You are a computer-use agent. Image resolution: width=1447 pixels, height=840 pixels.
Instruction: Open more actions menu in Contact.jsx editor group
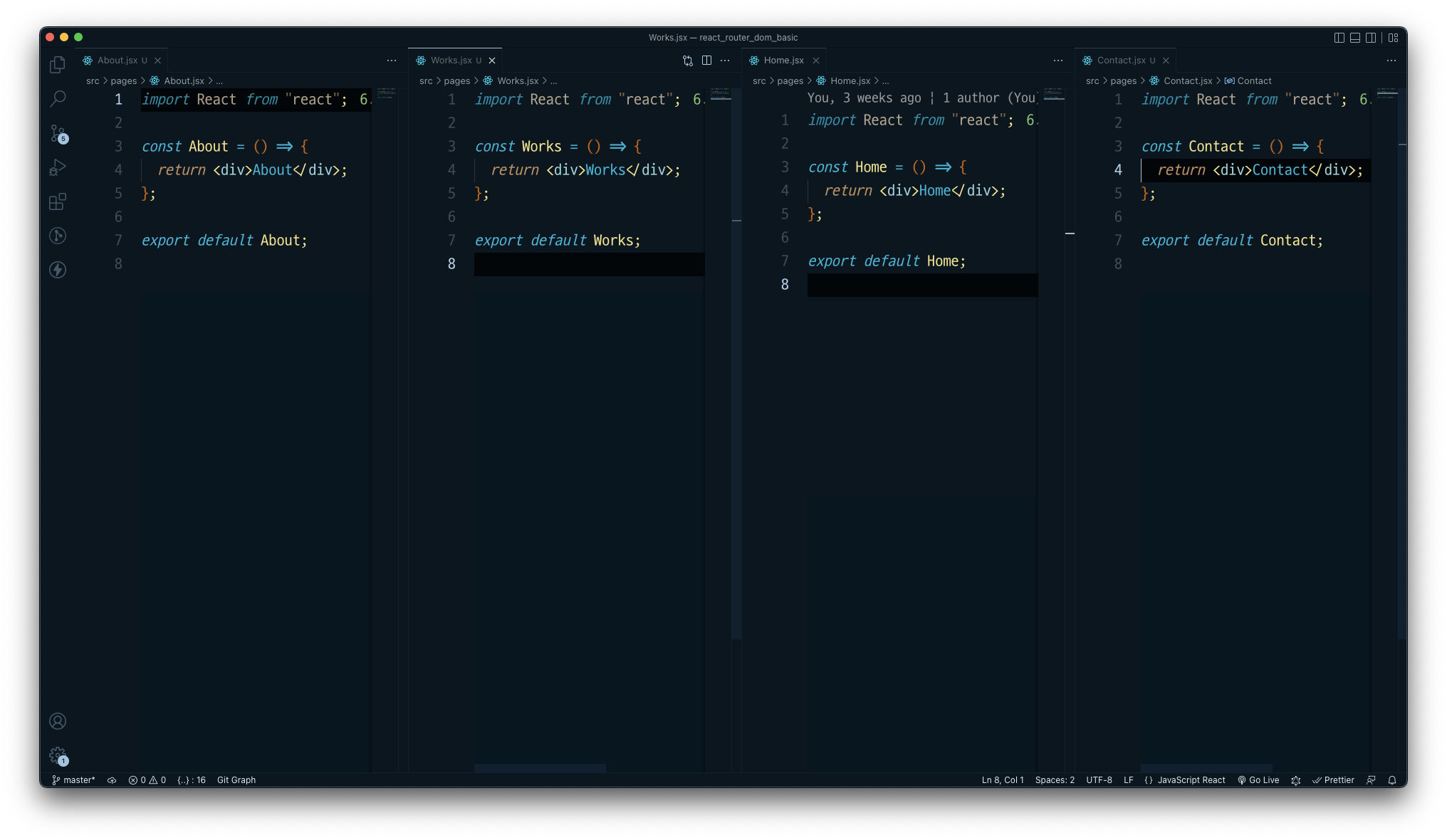tap(1391, 61)
